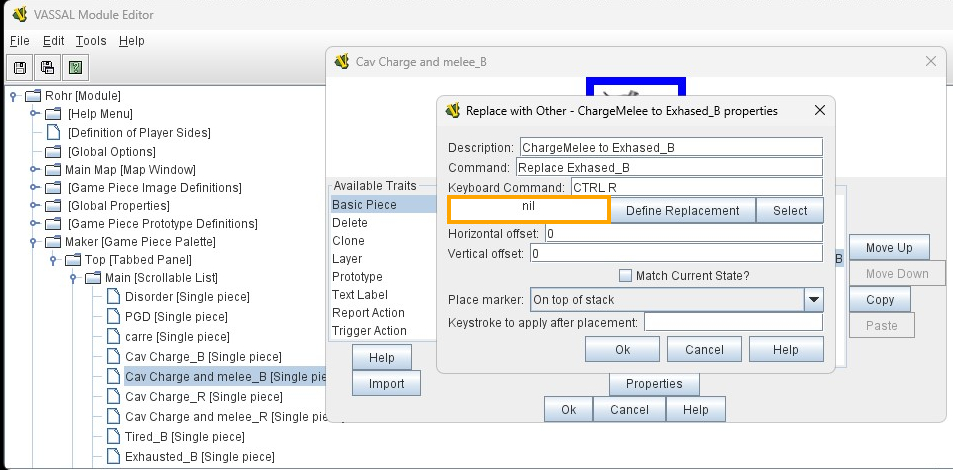
Task: Expand the Global Properties node
Action: tap(34, 205)
